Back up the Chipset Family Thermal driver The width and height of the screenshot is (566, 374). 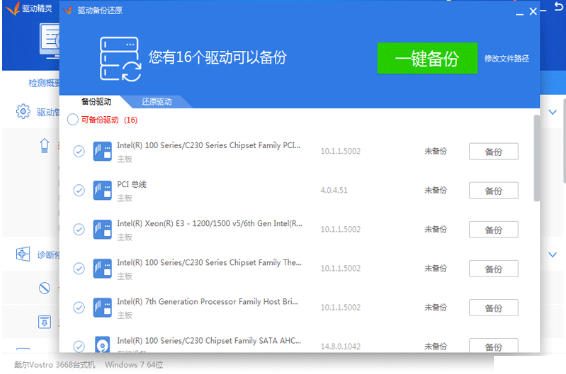(493, 269)
